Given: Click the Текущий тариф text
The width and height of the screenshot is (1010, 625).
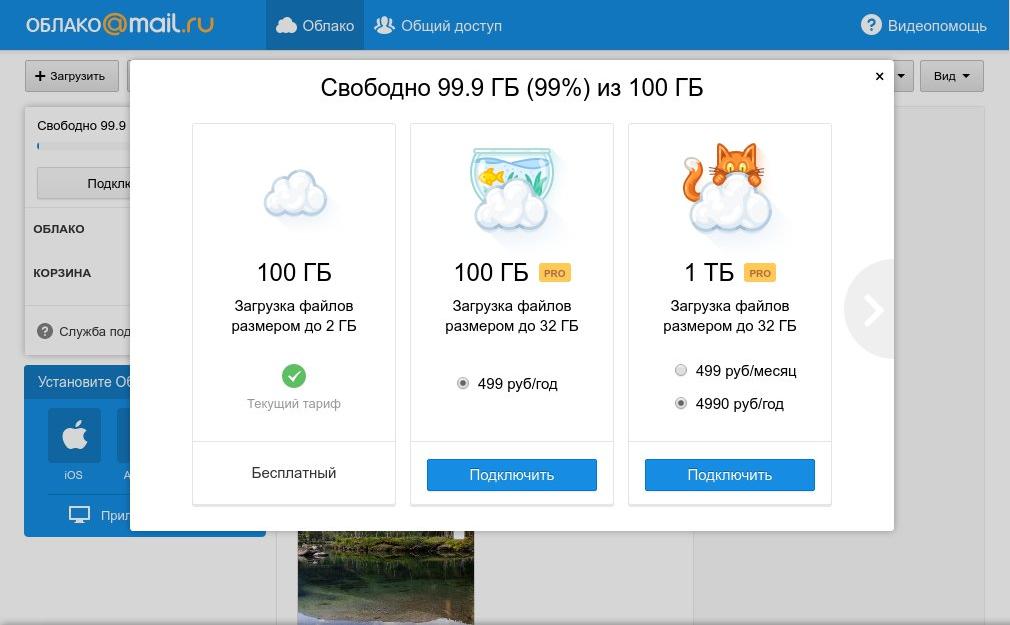Looking at the screenshot, I should point(294,403).
